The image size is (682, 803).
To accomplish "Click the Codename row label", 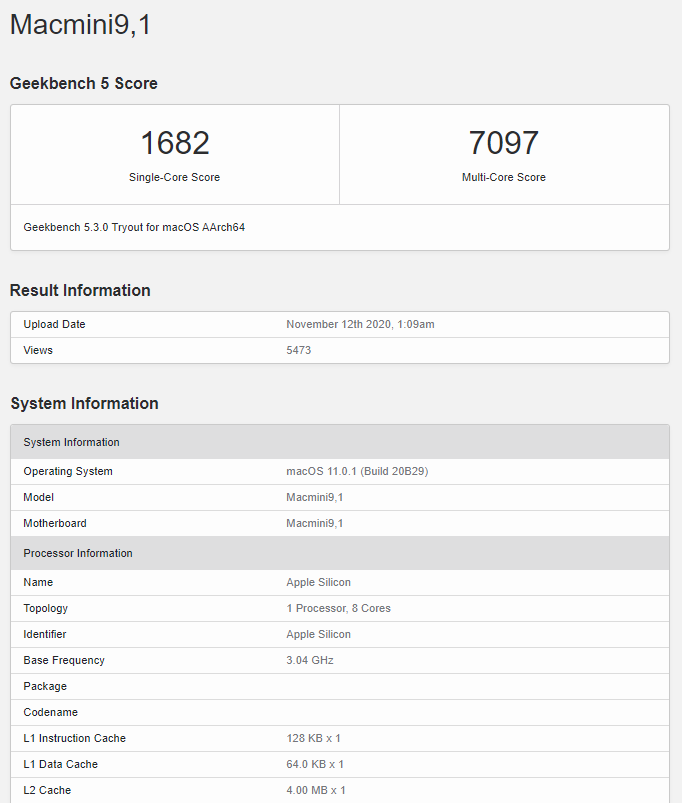I will tap(51, 712).
